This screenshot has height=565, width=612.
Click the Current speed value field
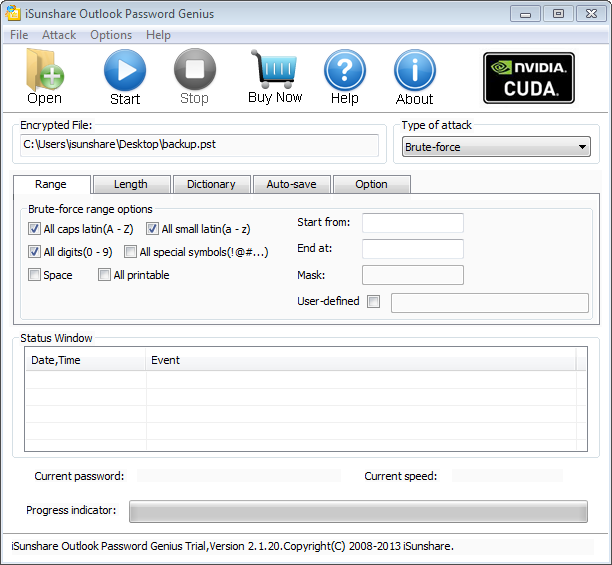tap(507, 476)
